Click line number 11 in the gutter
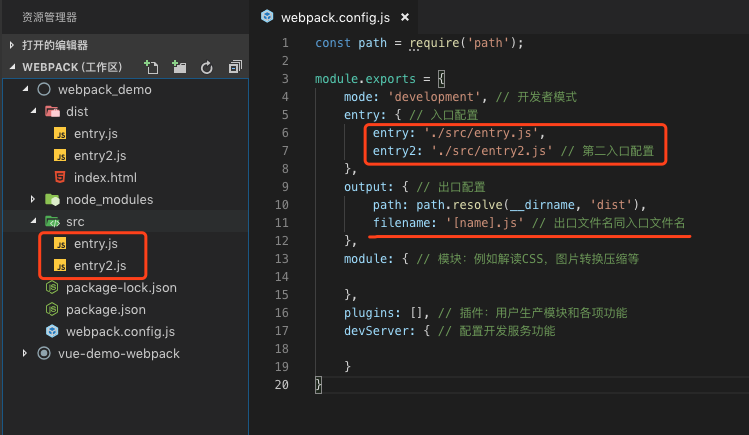The width and height of the screenshot is (749, 435). coord(281,223)
